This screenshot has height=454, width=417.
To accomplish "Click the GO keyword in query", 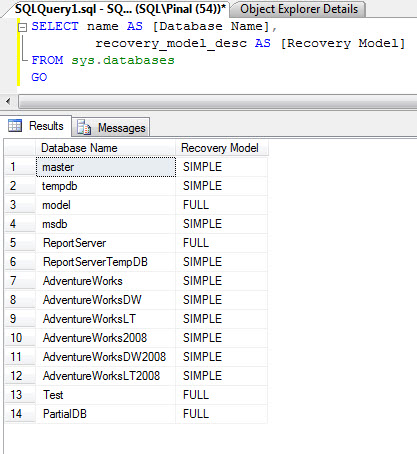I will (x=39, y=77).
